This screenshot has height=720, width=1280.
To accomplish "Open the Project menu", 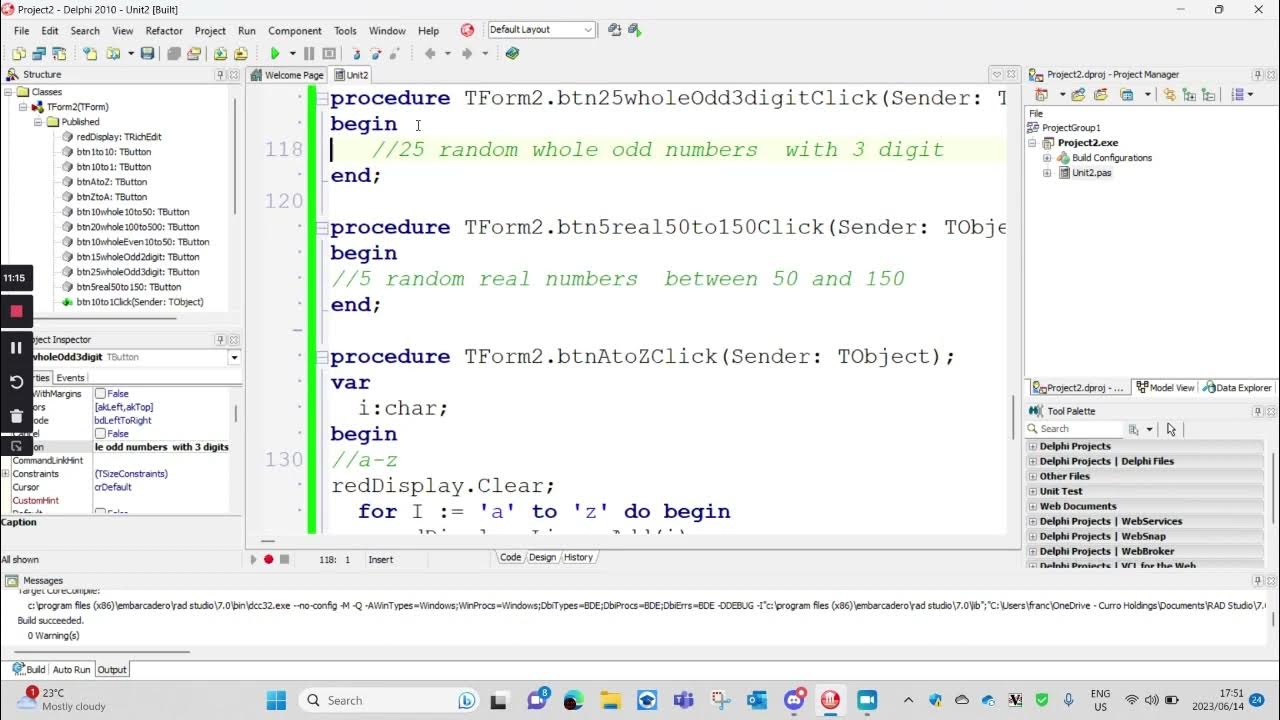I will [210, 31].
